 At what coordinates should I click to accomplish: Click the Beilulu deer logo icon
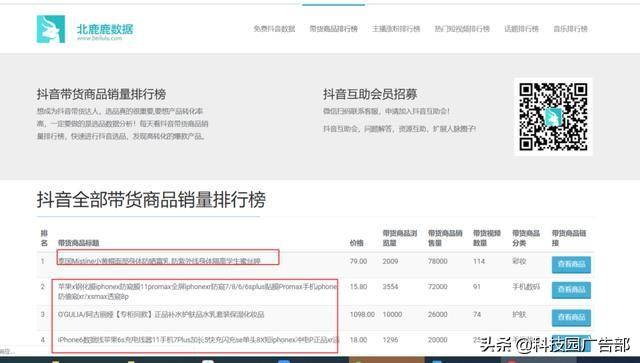(51, 29)
